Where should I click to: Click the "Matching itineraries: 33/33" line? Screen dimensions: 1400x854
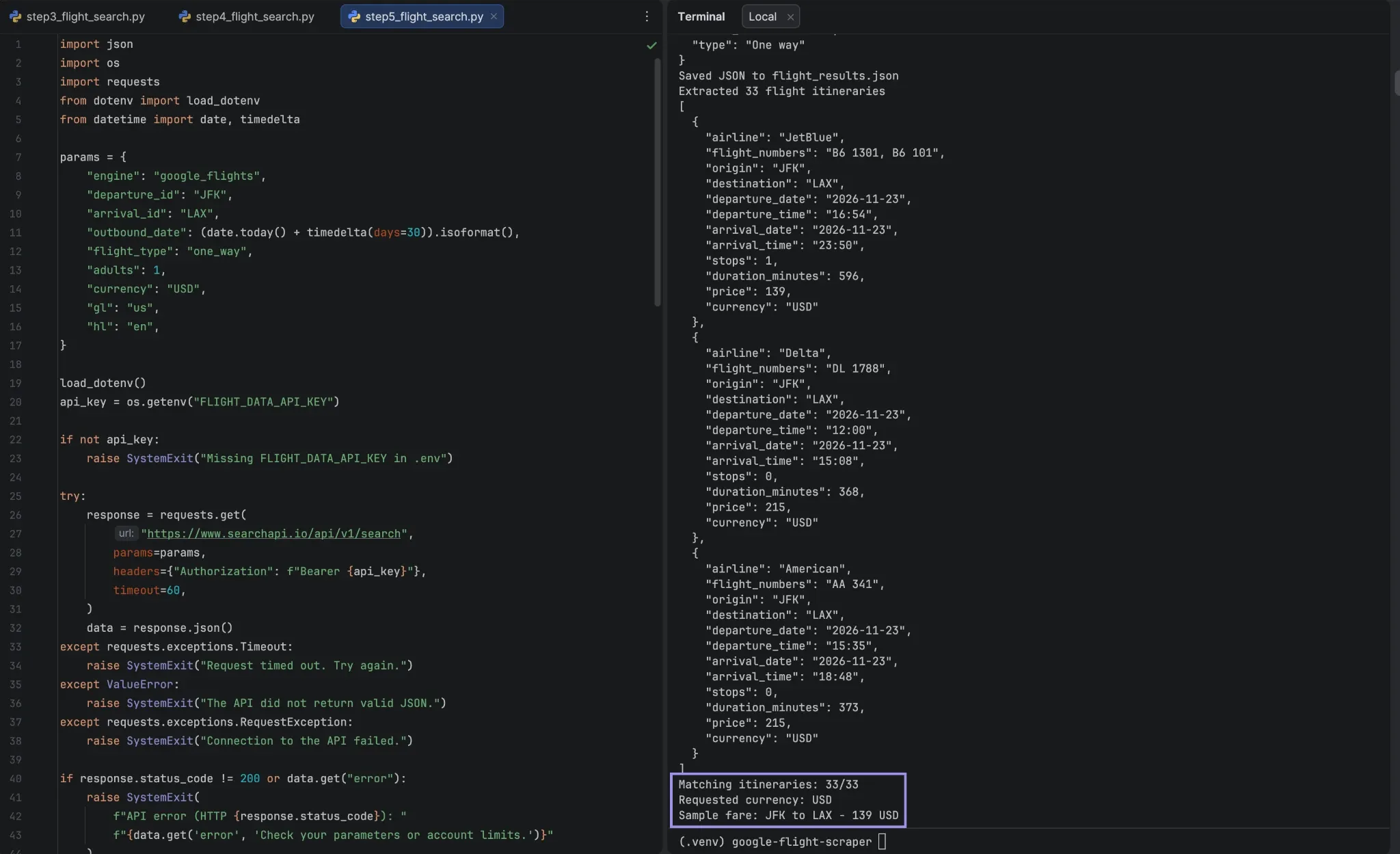pos(768,784)
